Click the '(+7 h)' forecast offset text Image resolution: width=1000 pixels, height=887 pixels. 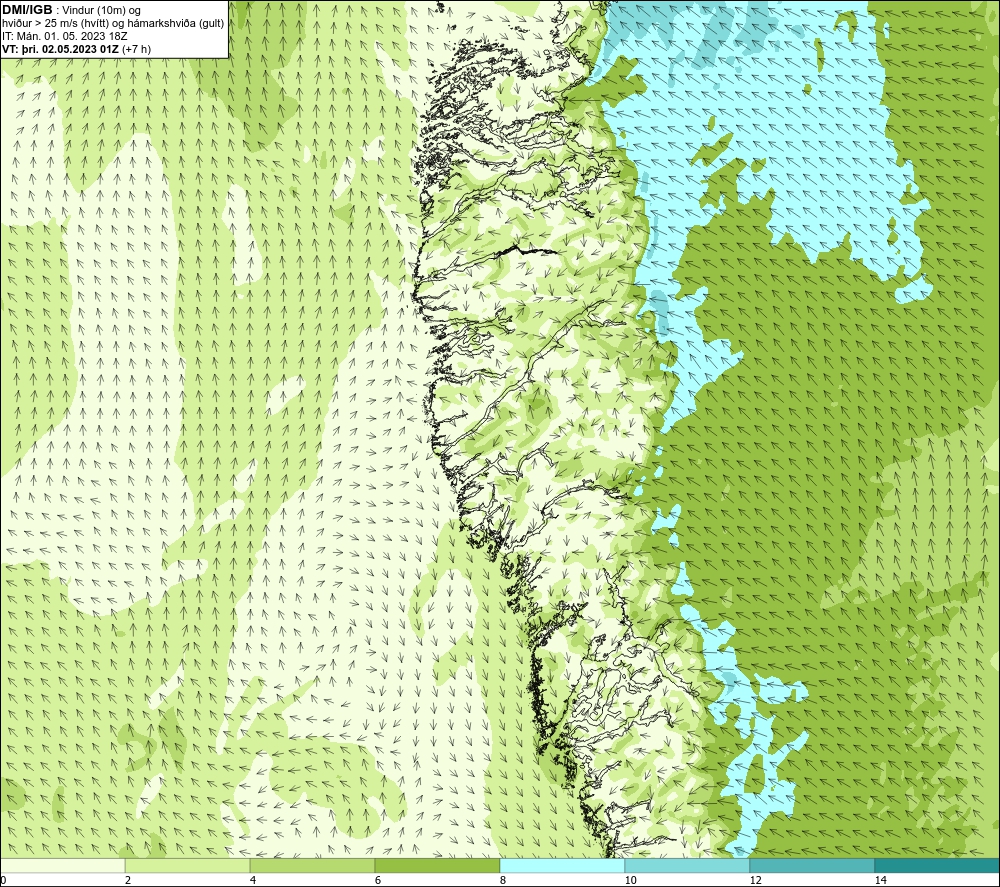tap(136, 48)
